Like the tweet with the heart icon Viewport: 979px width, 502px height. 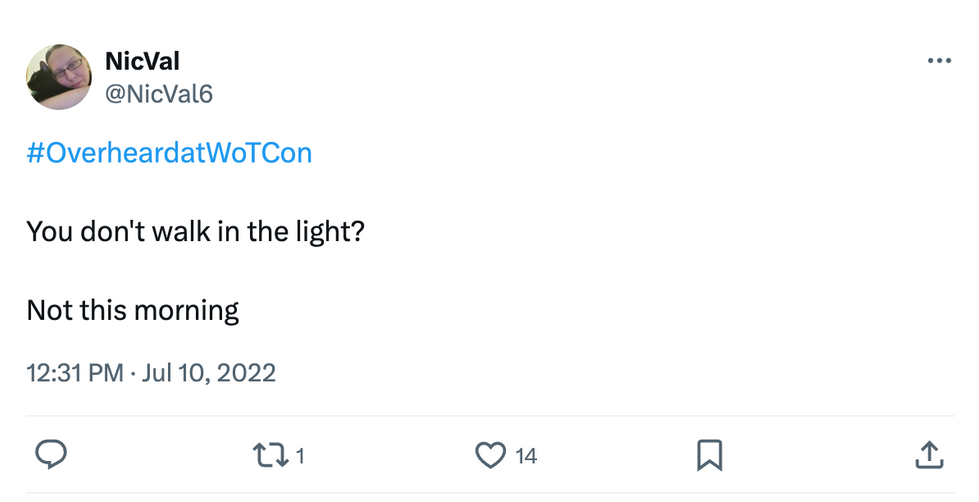point(490,456)
